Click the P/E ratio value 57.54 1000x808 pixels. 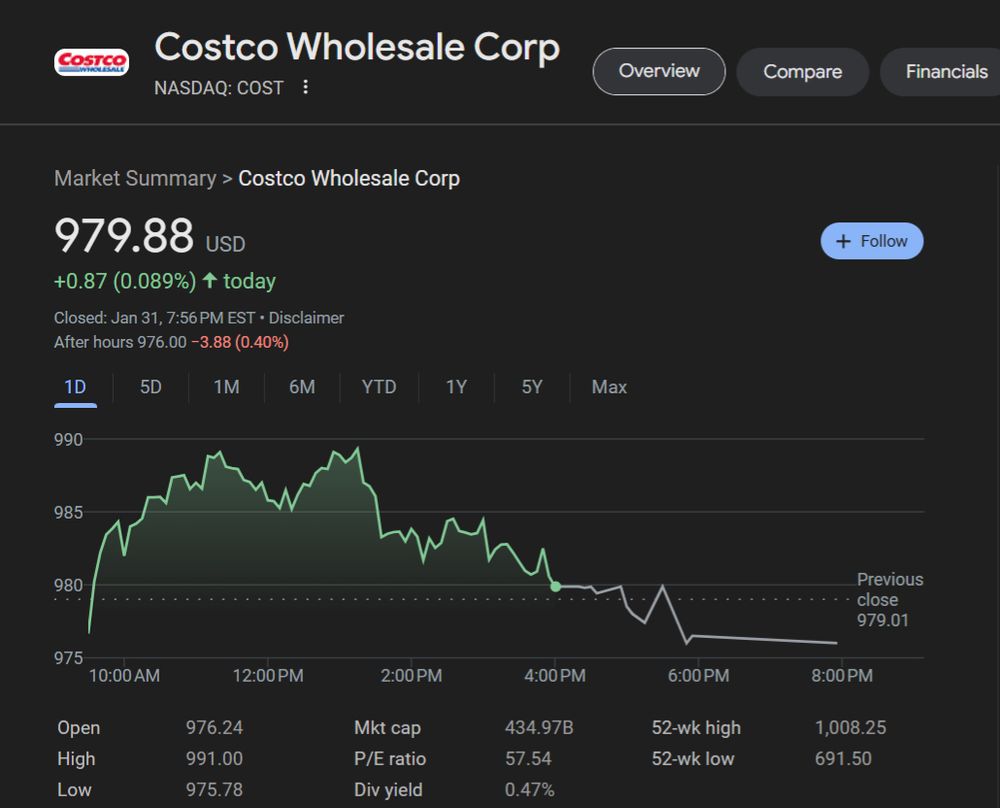coord(528,759)
